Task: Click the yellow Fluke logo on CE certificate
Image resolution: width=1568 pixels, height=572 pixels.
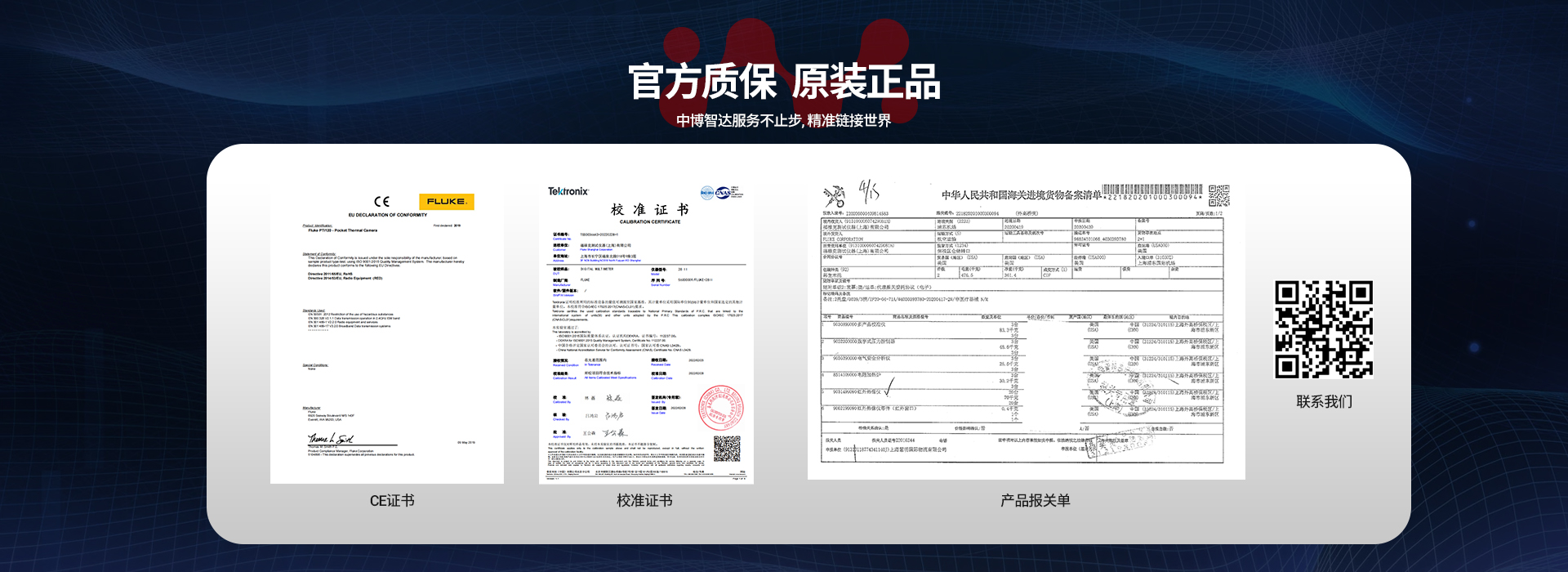Action: [x=446, y=201]
